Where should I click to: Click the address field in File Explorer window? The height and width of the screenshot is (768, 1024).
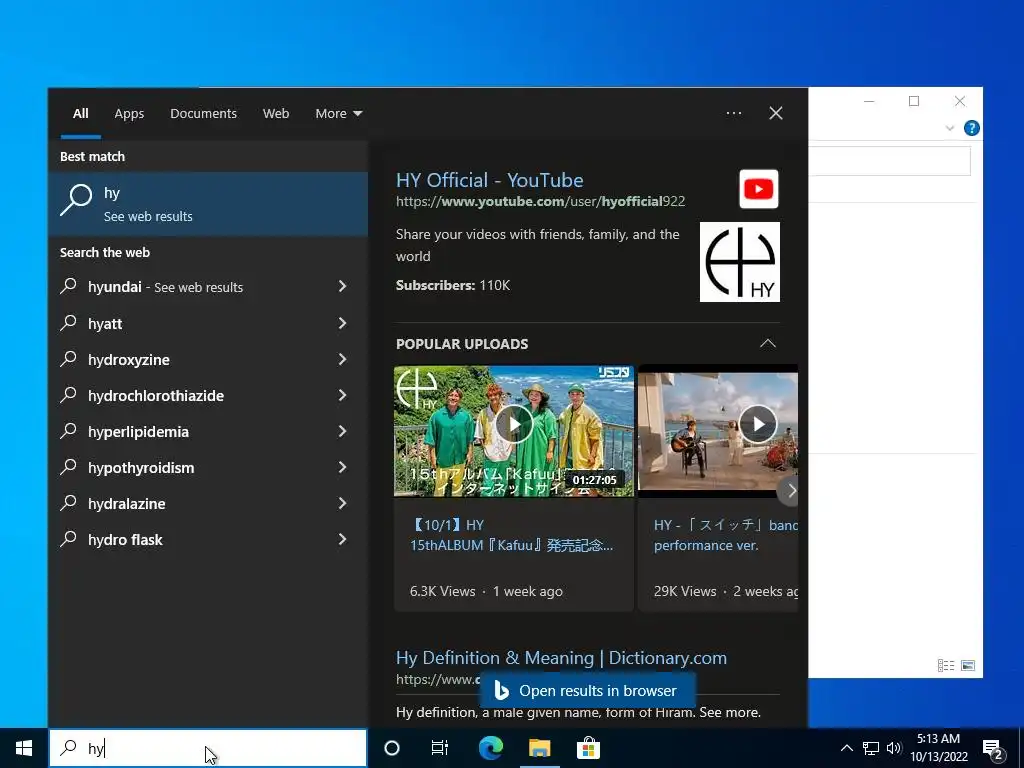click(889, 161)
